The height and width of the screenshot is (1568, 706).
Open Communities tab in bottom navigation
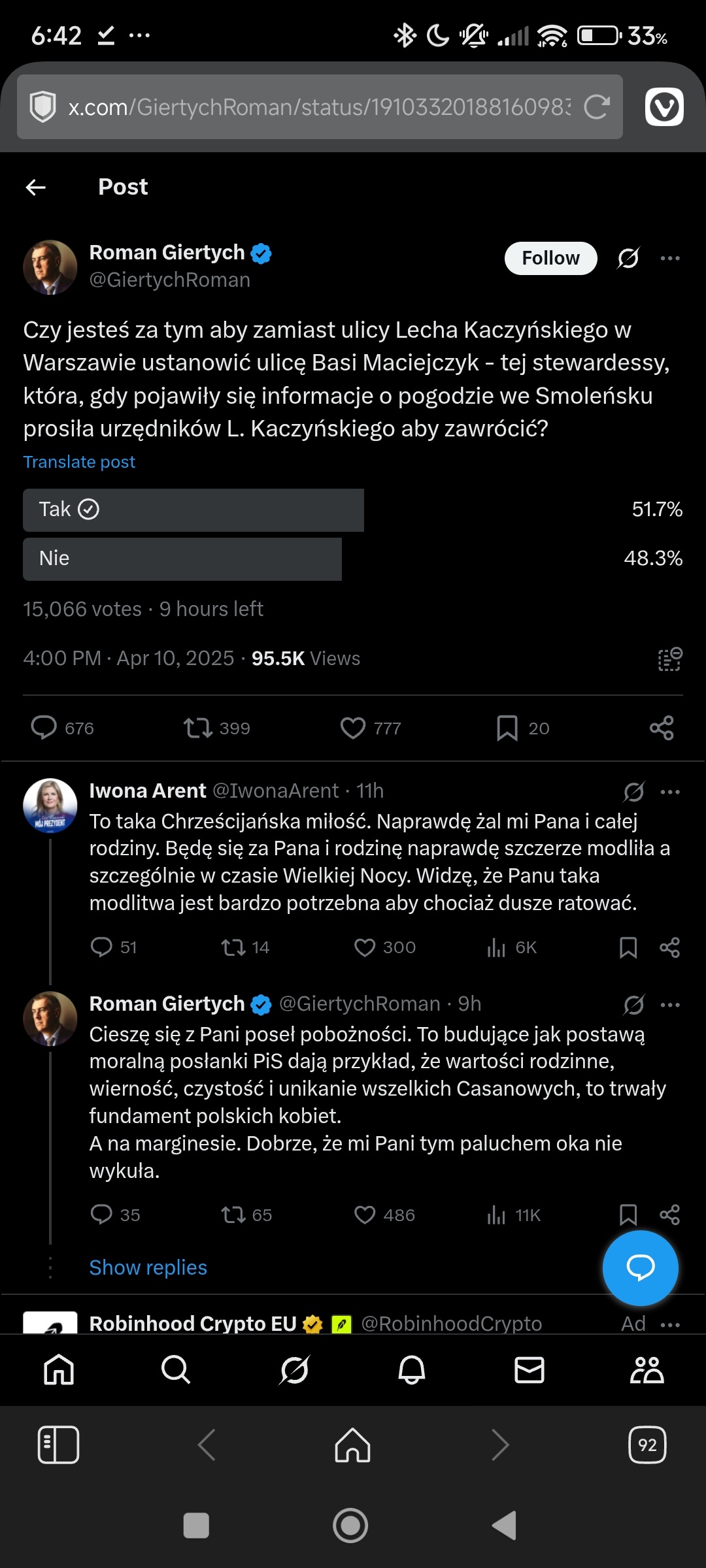coord(647,1369)
